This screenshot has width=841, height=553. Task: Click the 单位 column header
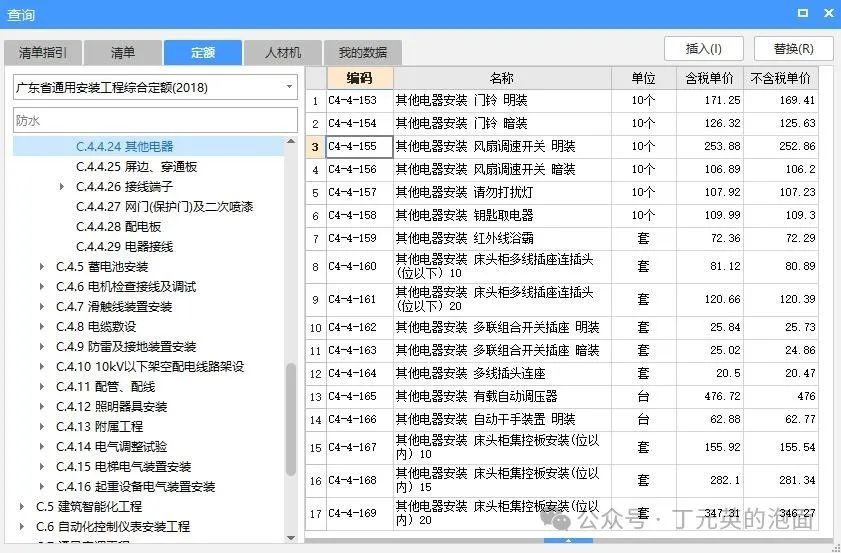click(x=644, y=78)
